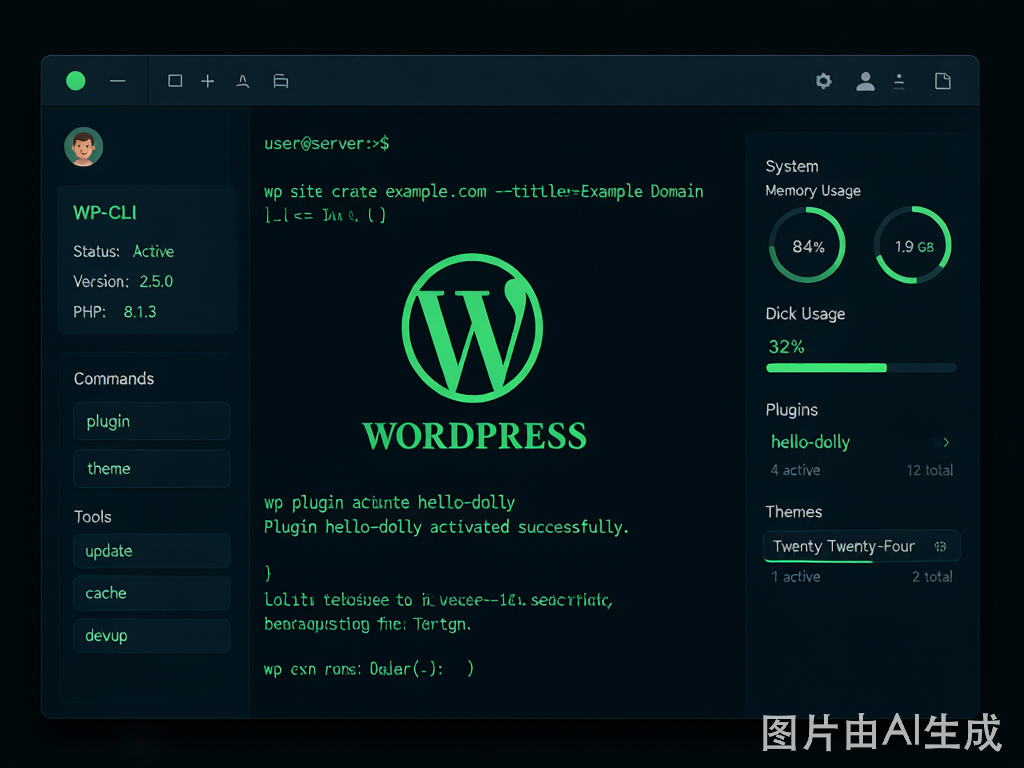The image size is (1024, 768).
Task: Click the activated successfully message
Action: point(446,527)
